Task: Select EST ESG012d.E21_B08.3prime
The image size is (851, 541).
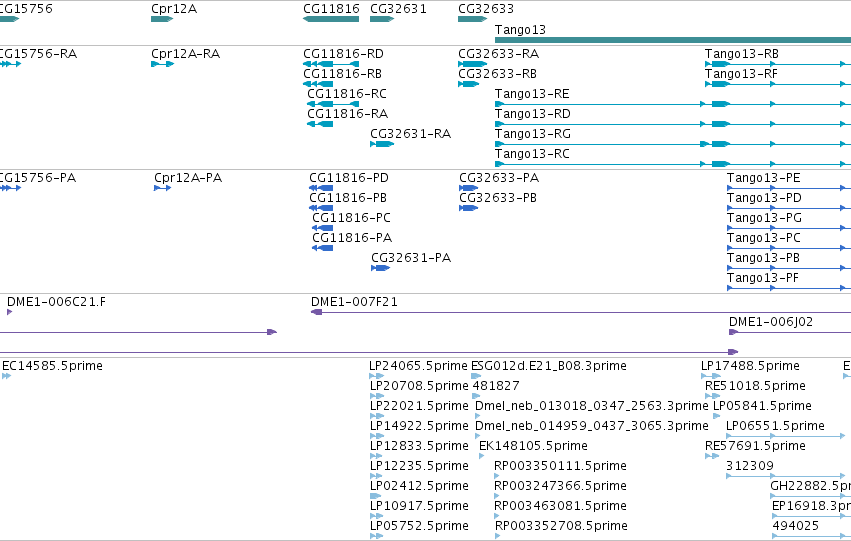Action: pos(549,366)
